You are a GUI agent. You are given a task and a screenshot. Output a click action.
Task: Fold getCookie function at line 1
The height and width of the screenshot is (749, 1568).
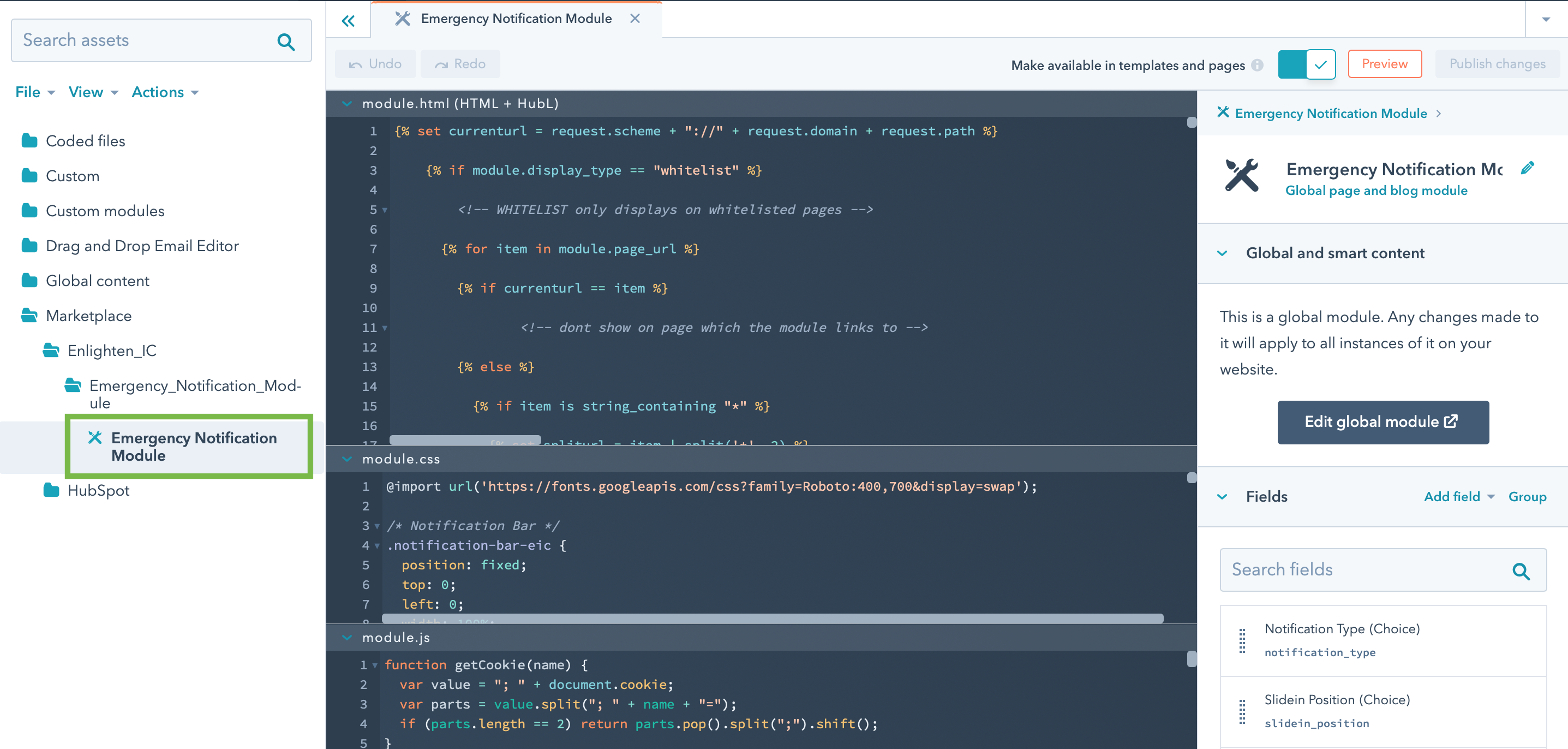tap(375, 665)
